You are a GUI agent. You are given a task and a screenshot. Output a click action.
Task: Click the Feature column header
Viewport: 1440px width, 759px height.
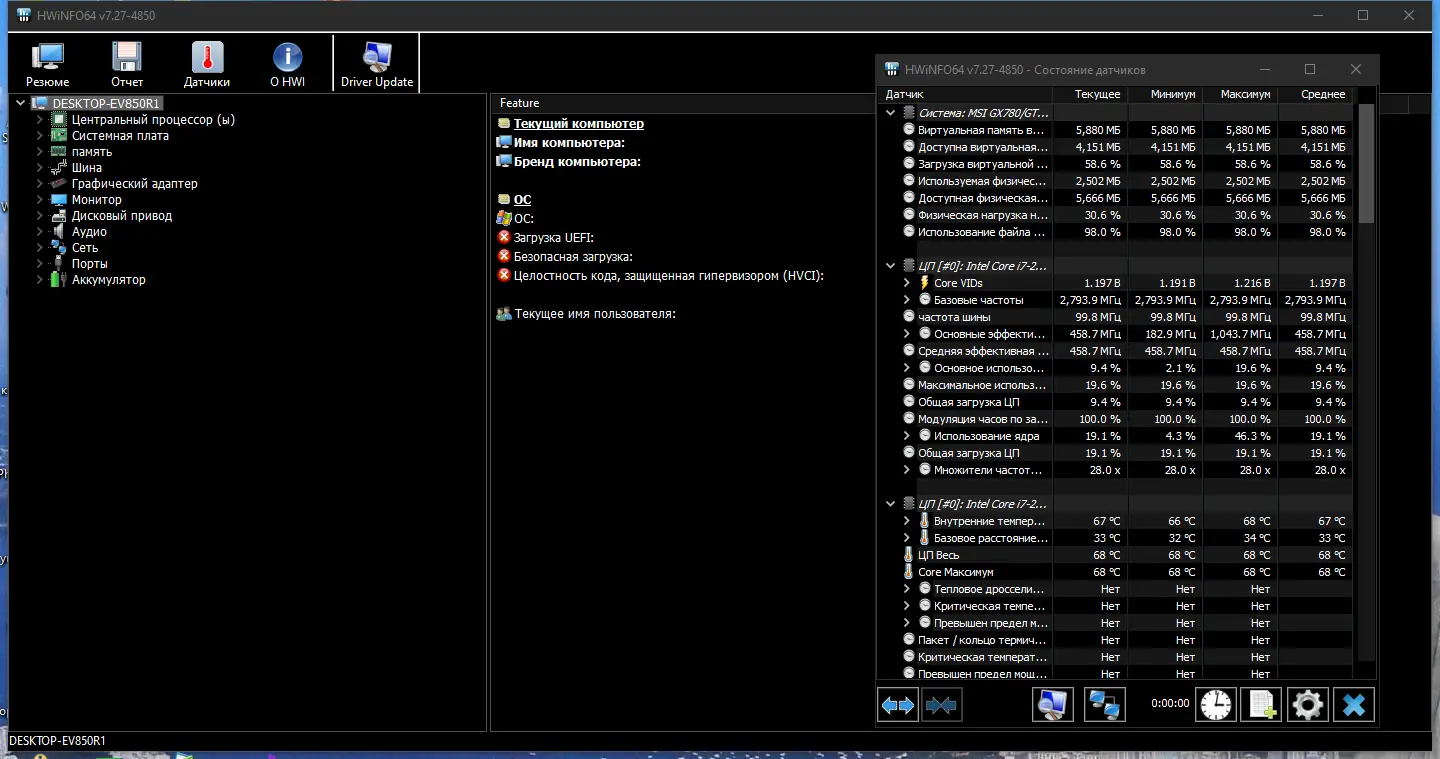click(x=519, y=103)
